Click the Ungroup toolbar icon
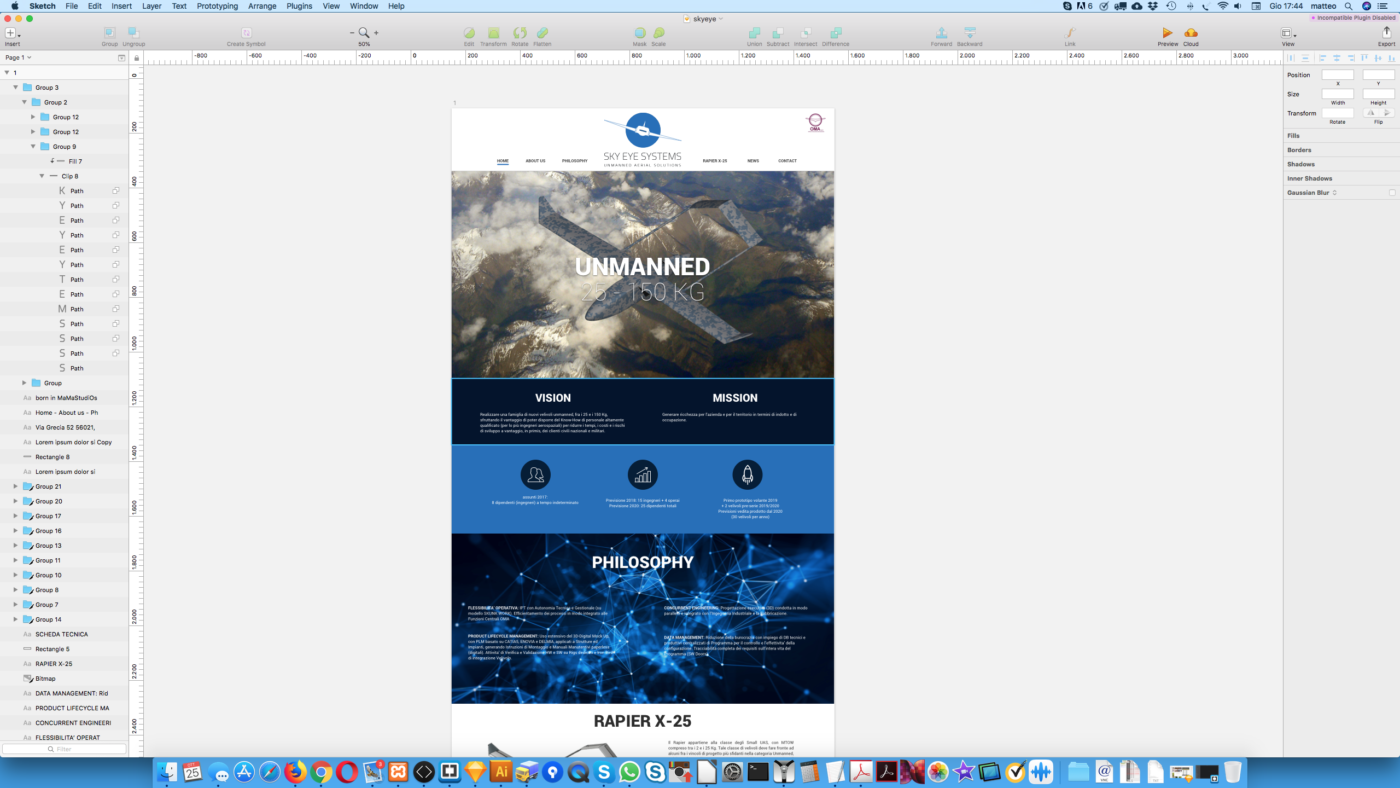This screenshot has width=1400, height=788. pyautogui.click(x=133, y=33)
